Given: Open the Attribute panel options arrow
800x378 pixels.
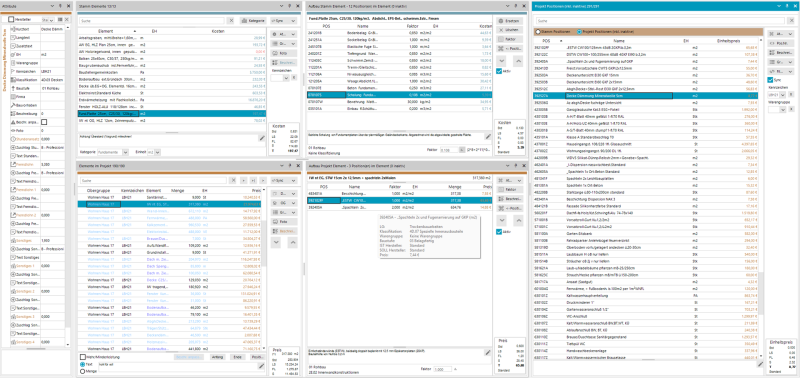Looking at the screenshot, I should tap(53, 6).
